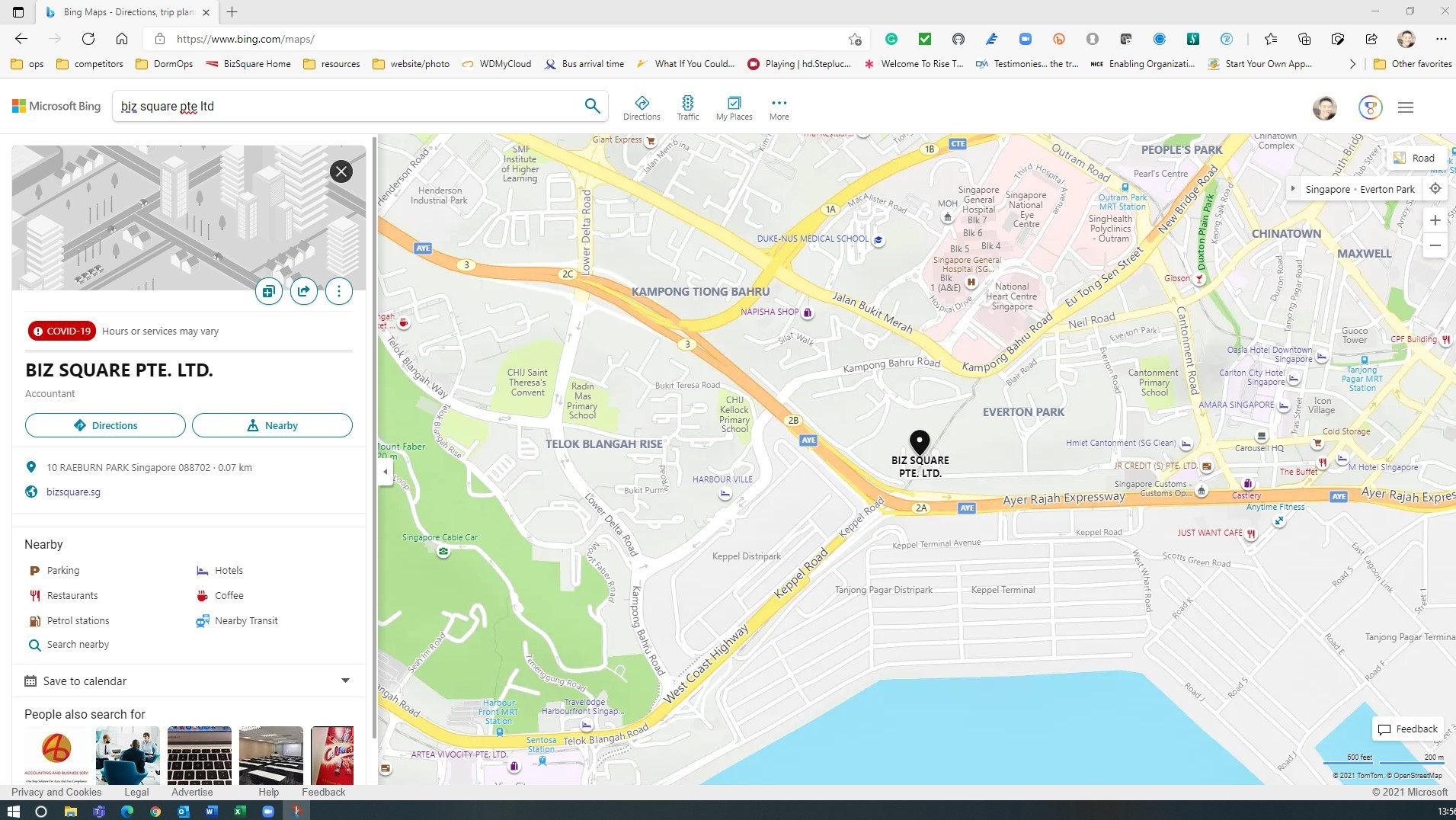The image size is (1456, 820).
Task: Open the competitors bookmark folder
Action: pos(90,64)
